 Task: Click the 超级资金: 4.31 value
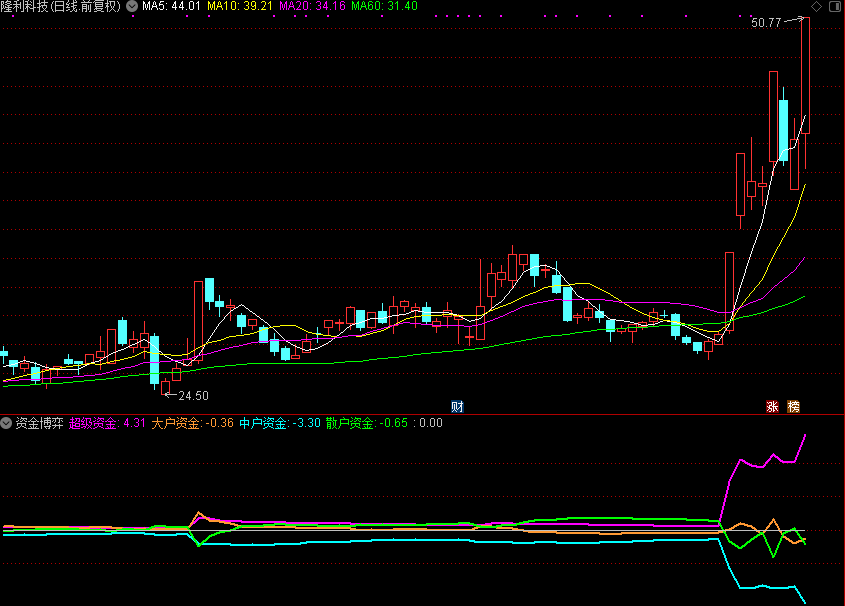click(x=107, y=423)
